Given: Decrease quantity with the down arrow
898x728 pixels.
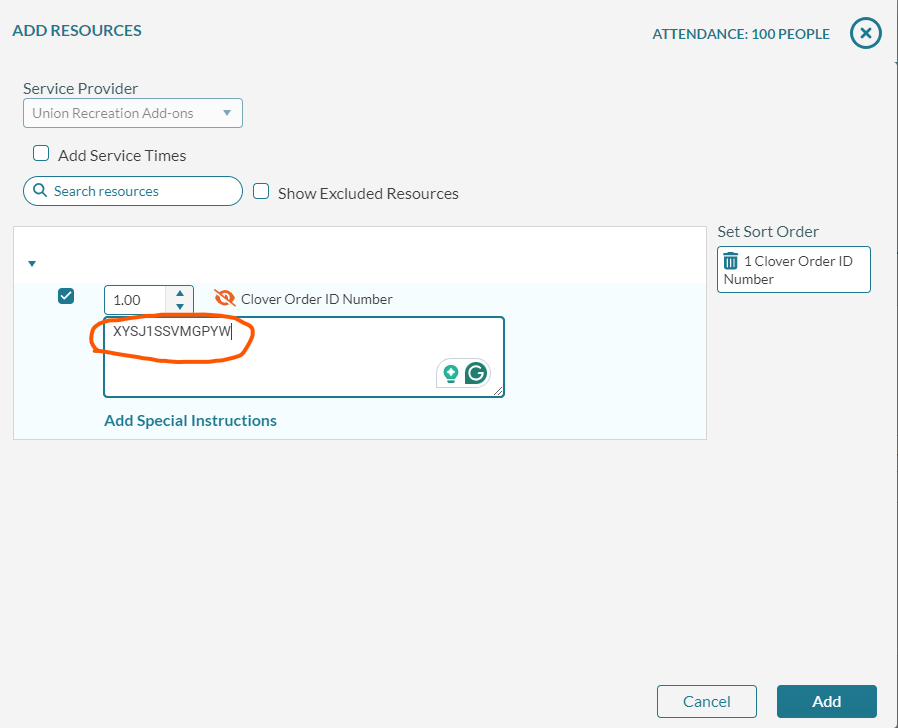Looking at the screenshot, I should tap(180, 306).
